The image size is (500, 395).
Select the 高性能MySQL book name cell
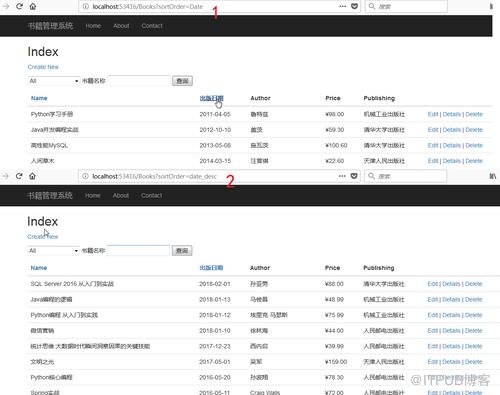49,145
